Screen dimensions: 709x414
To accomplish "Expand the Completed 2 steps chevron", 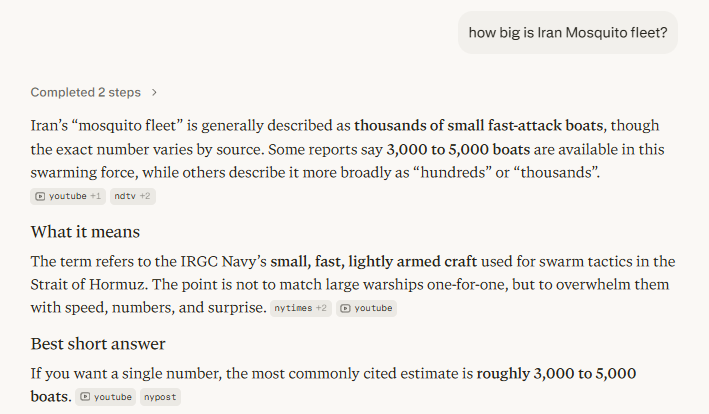I will point(154,93).
